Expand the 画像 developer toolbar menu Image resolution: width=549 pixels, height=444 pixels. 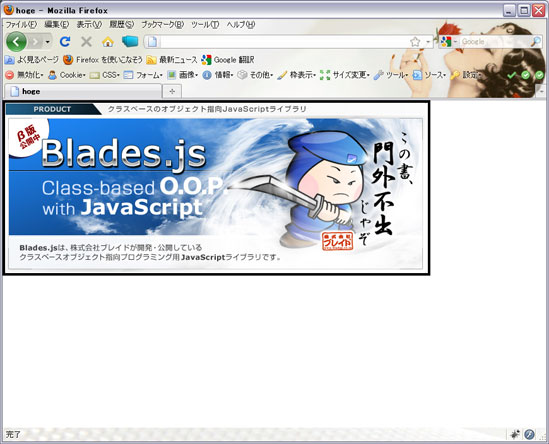coord(182,75)
